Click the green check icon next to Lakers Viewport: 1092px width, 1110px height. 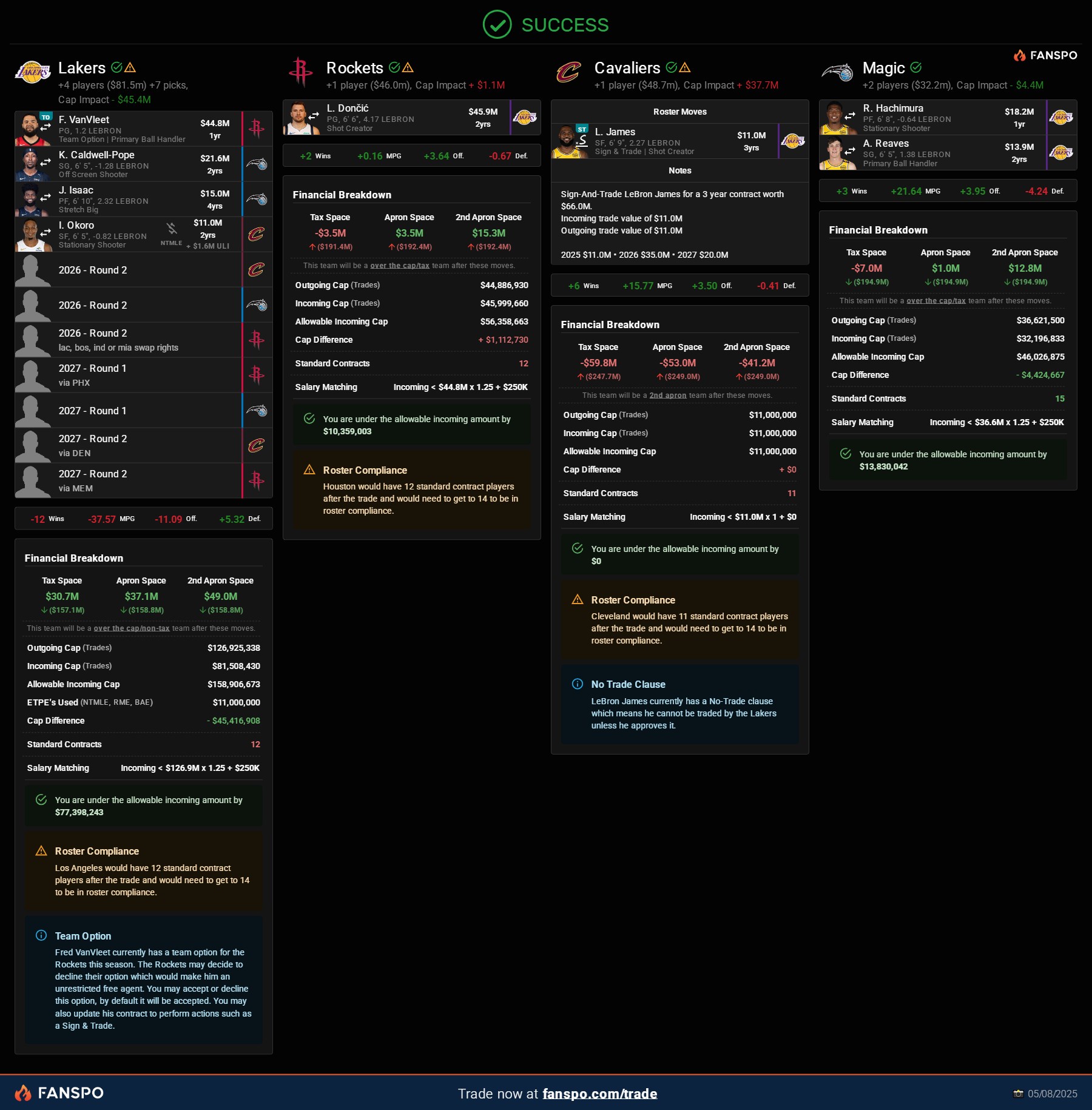click(x=116, y=67)
